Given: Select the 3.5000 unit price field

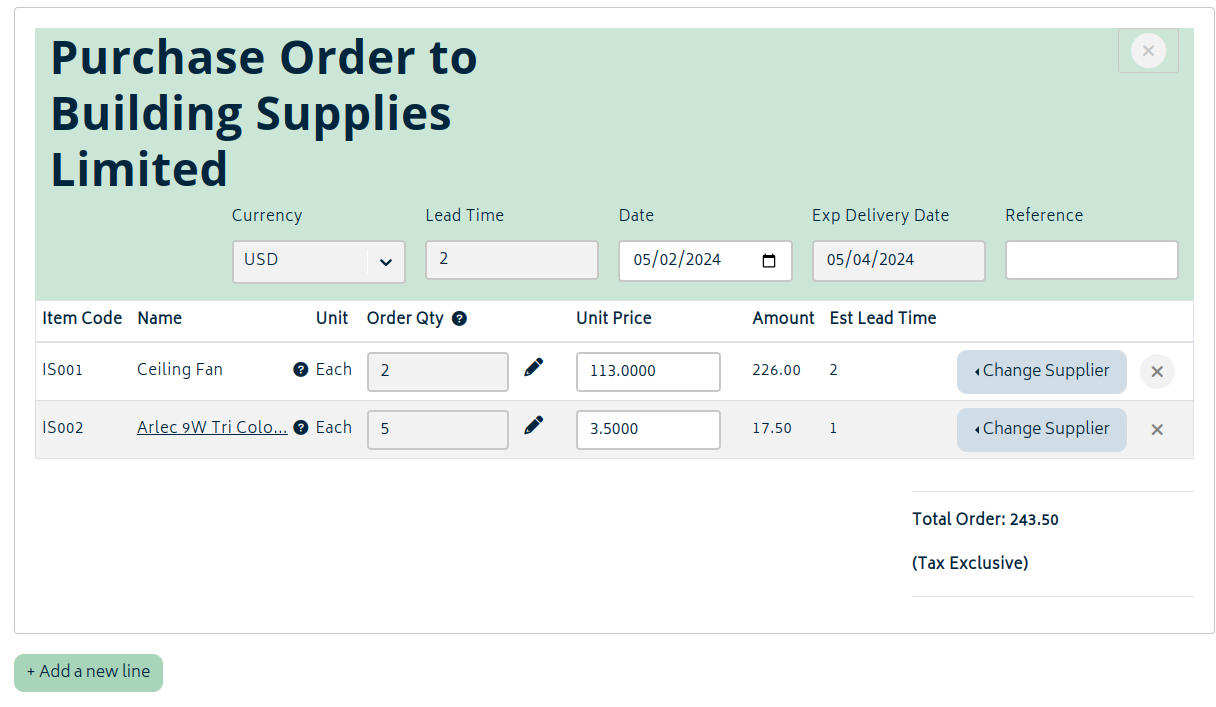Looking at the screenshot, I should pyautogui.click(x=648, y=429).
